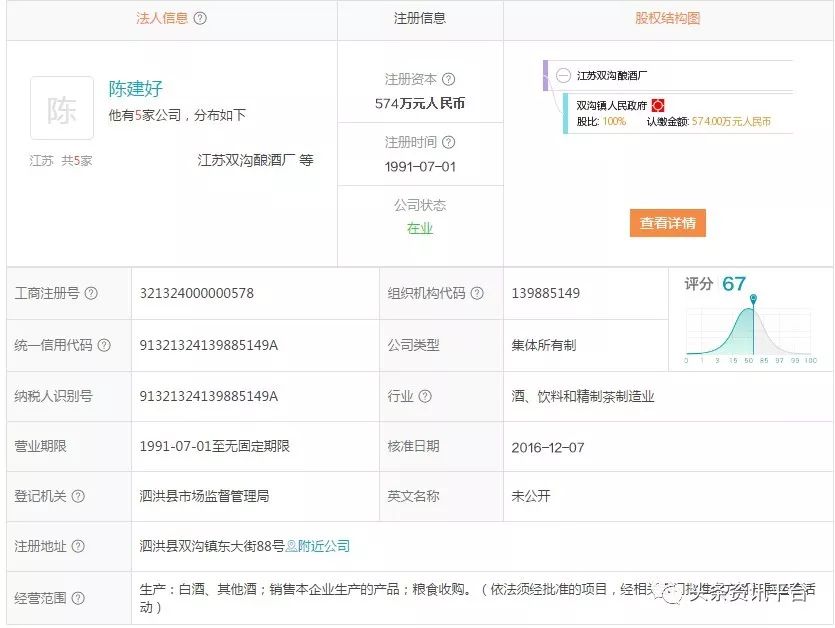Image resolution: width=835 pixels, height=628 pixels.
Task: Click help icon beside 工商注册号
Action: (x=91, y=294)
